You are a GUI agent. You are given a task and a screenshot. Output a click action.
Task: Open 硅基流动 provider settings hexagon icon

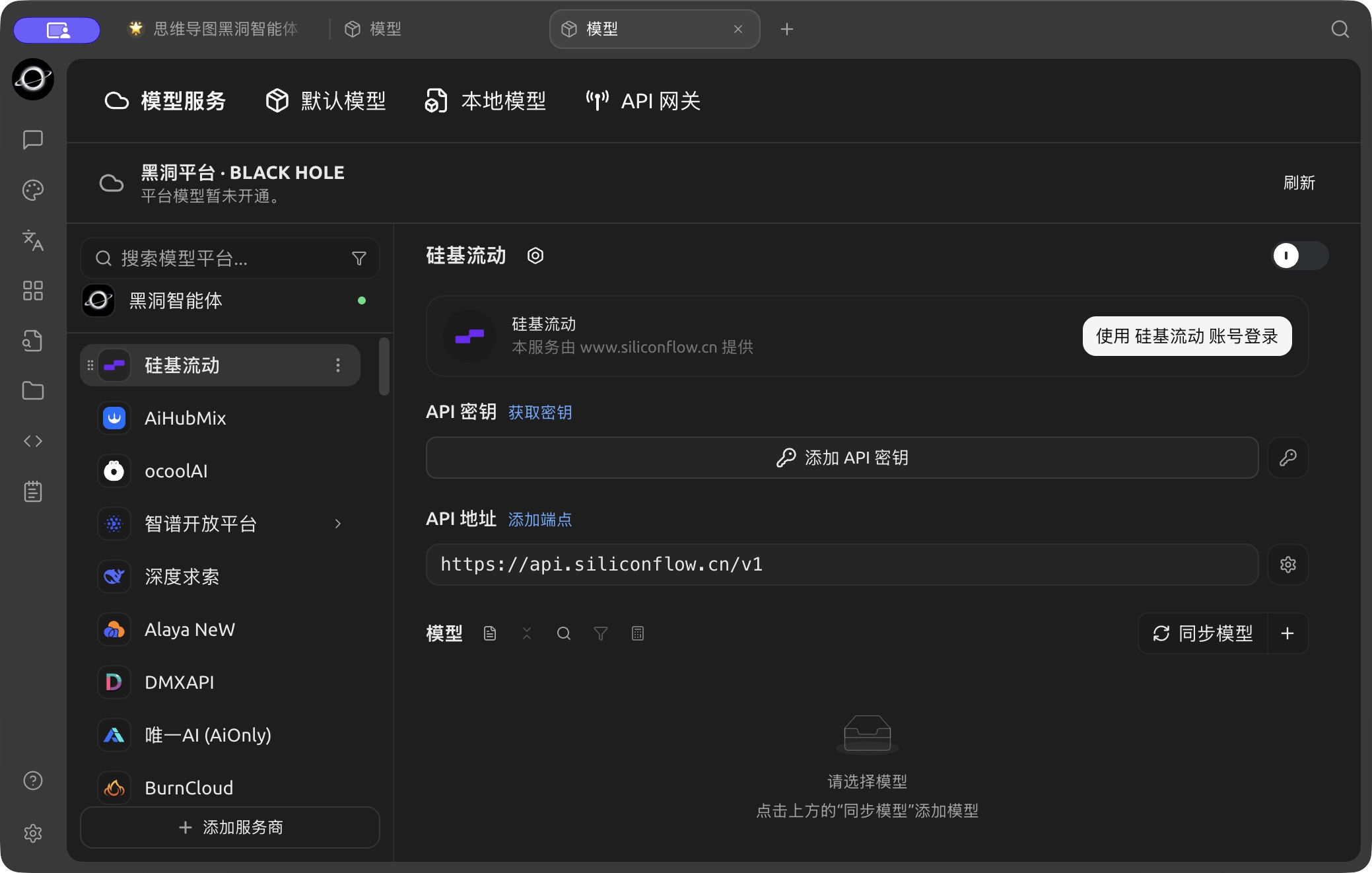coord(535,256)
